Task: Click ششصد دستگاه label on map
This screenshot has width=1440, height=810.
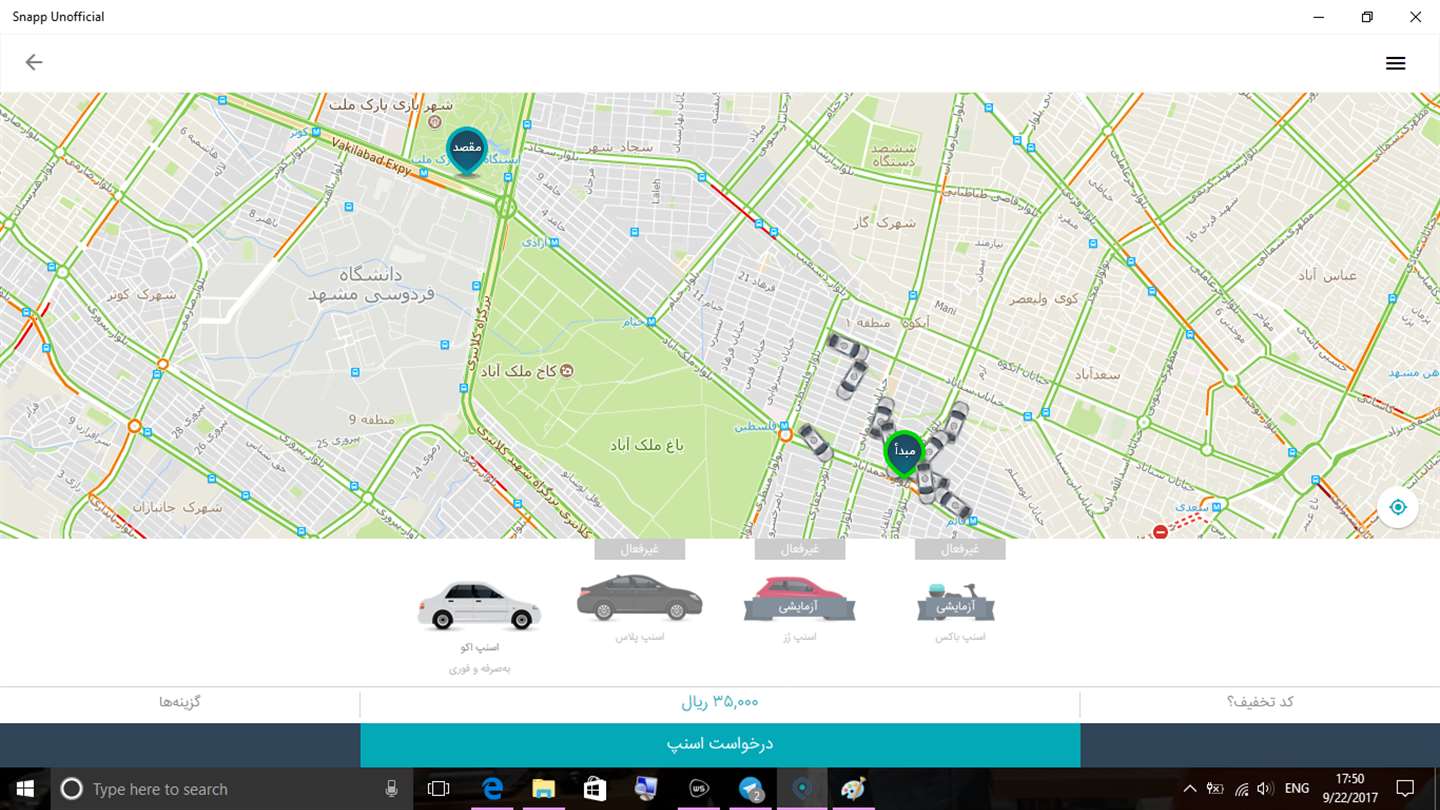Action: pos(894,153)
